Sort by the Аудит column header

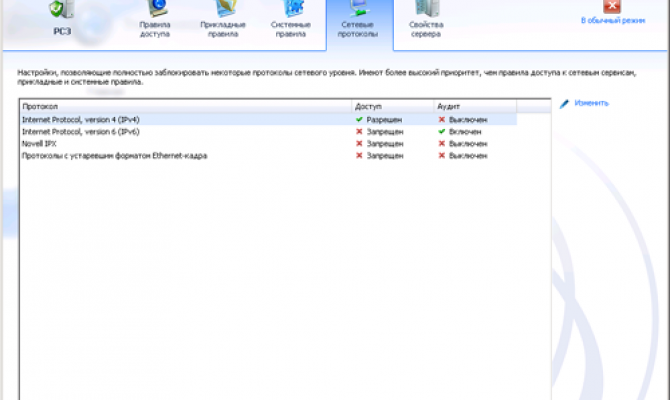point(475,106)
